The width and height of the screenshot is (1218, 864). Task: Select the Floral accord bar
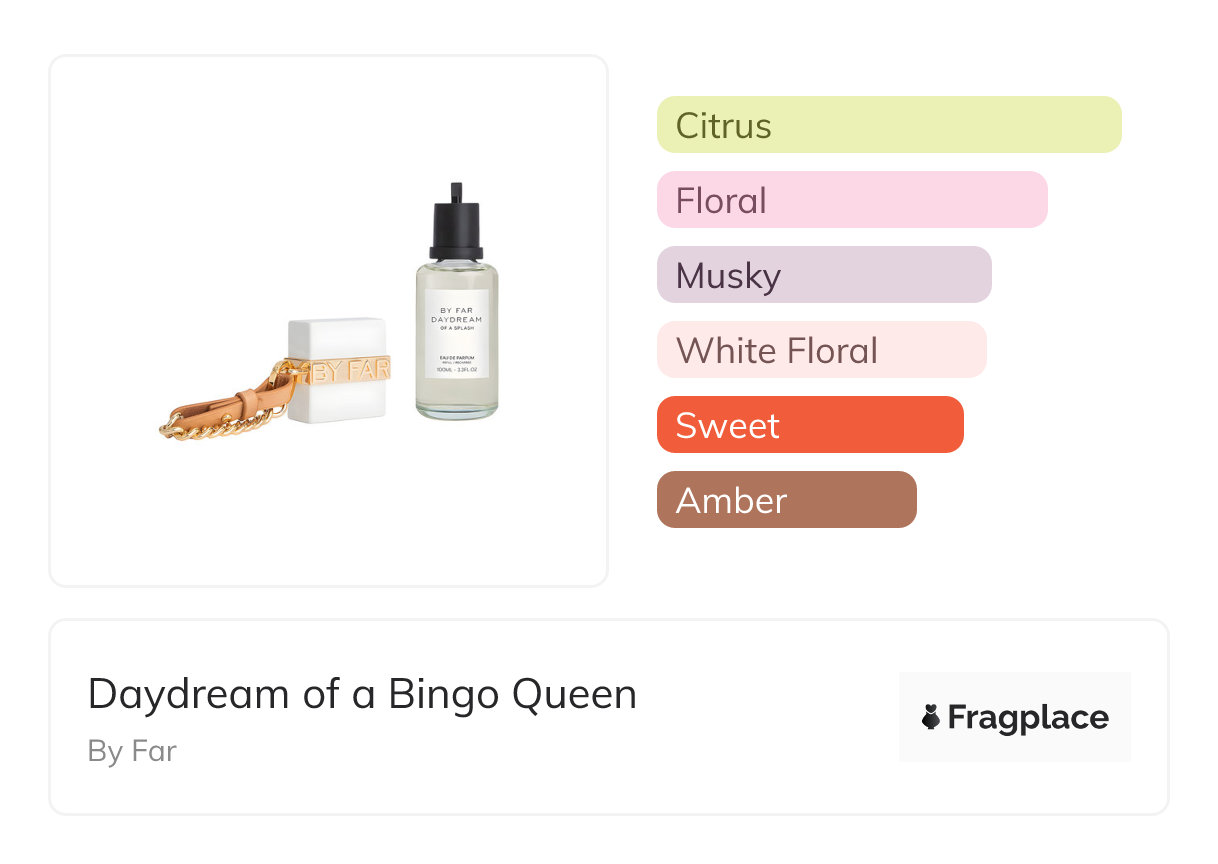point(851,200)
